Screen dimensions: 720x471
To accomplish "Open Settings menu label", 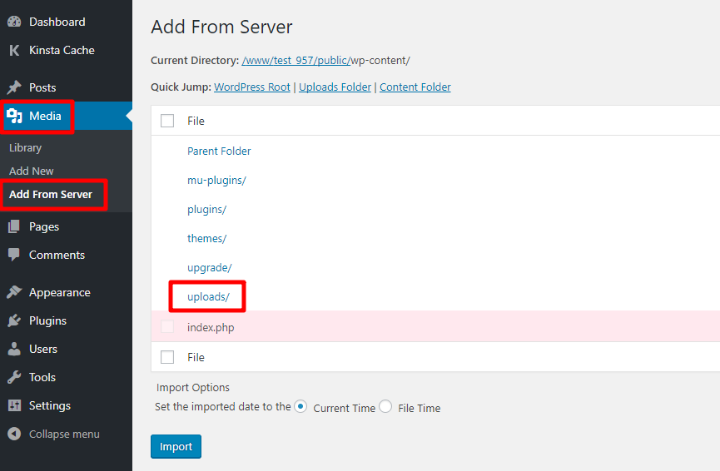I will tap(50, 406).
